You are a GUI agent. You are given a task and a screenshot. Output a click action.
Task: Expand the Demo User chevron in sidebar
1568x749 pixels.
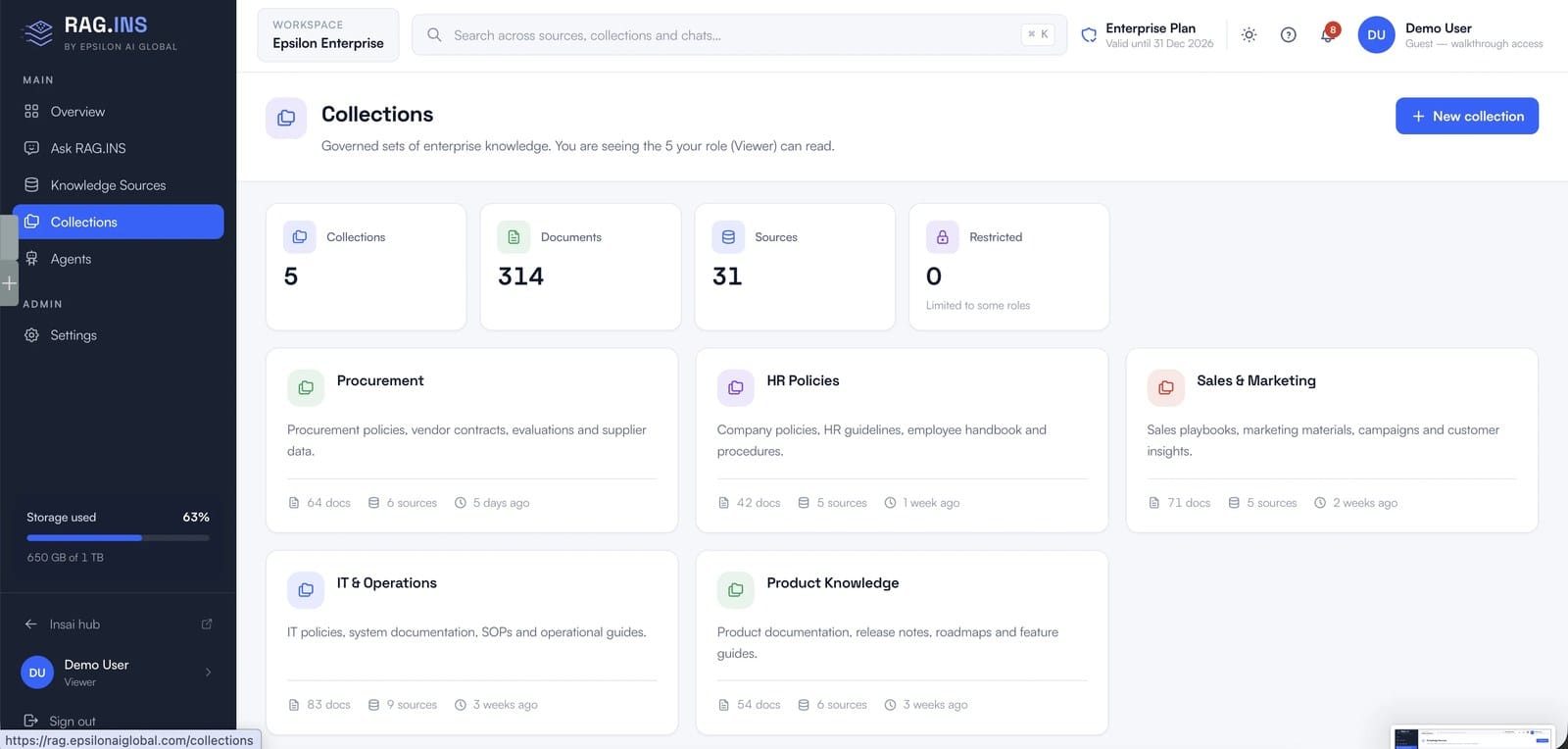208,672
